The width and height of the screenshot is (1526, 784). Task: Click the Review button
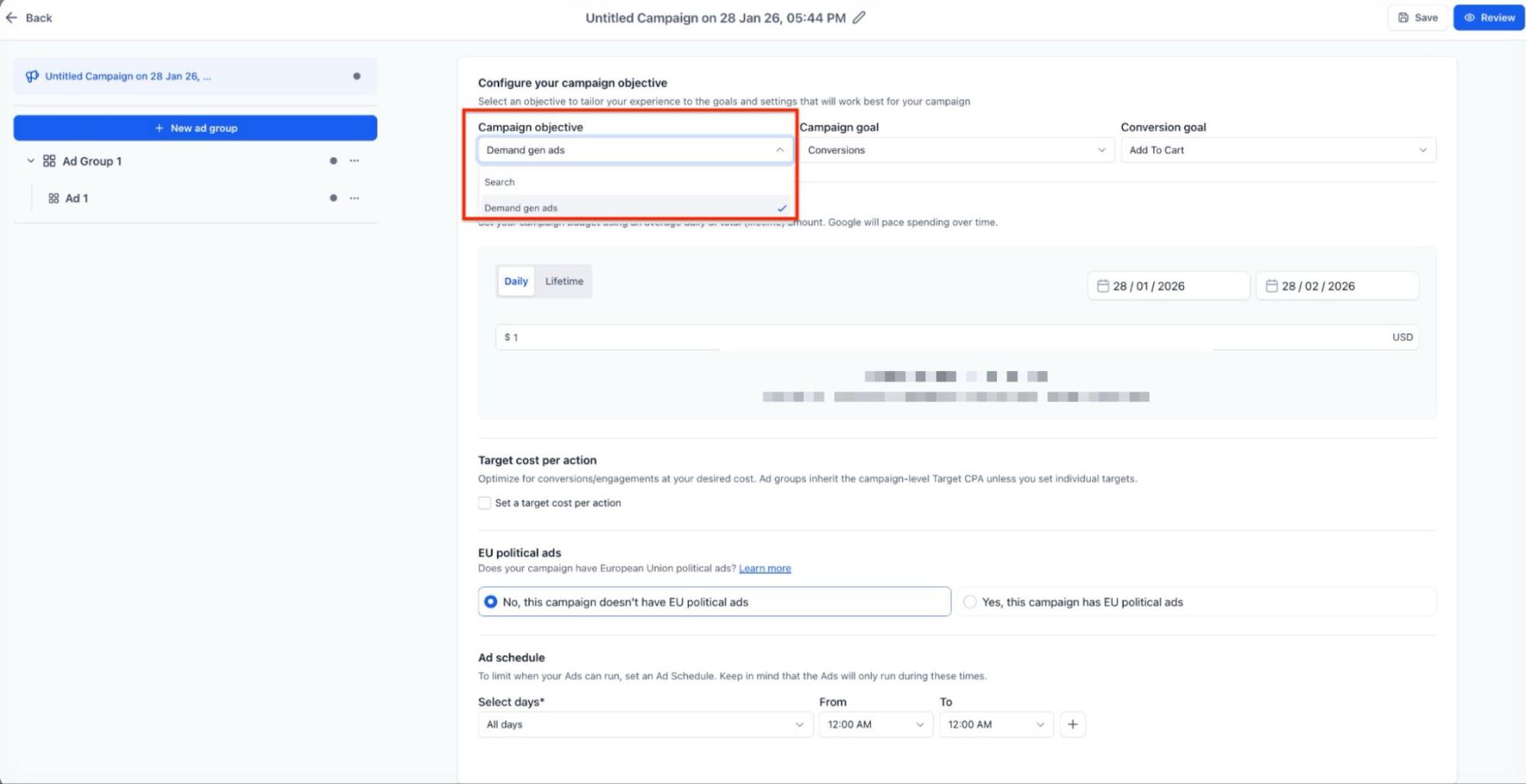pos(1489,18)
